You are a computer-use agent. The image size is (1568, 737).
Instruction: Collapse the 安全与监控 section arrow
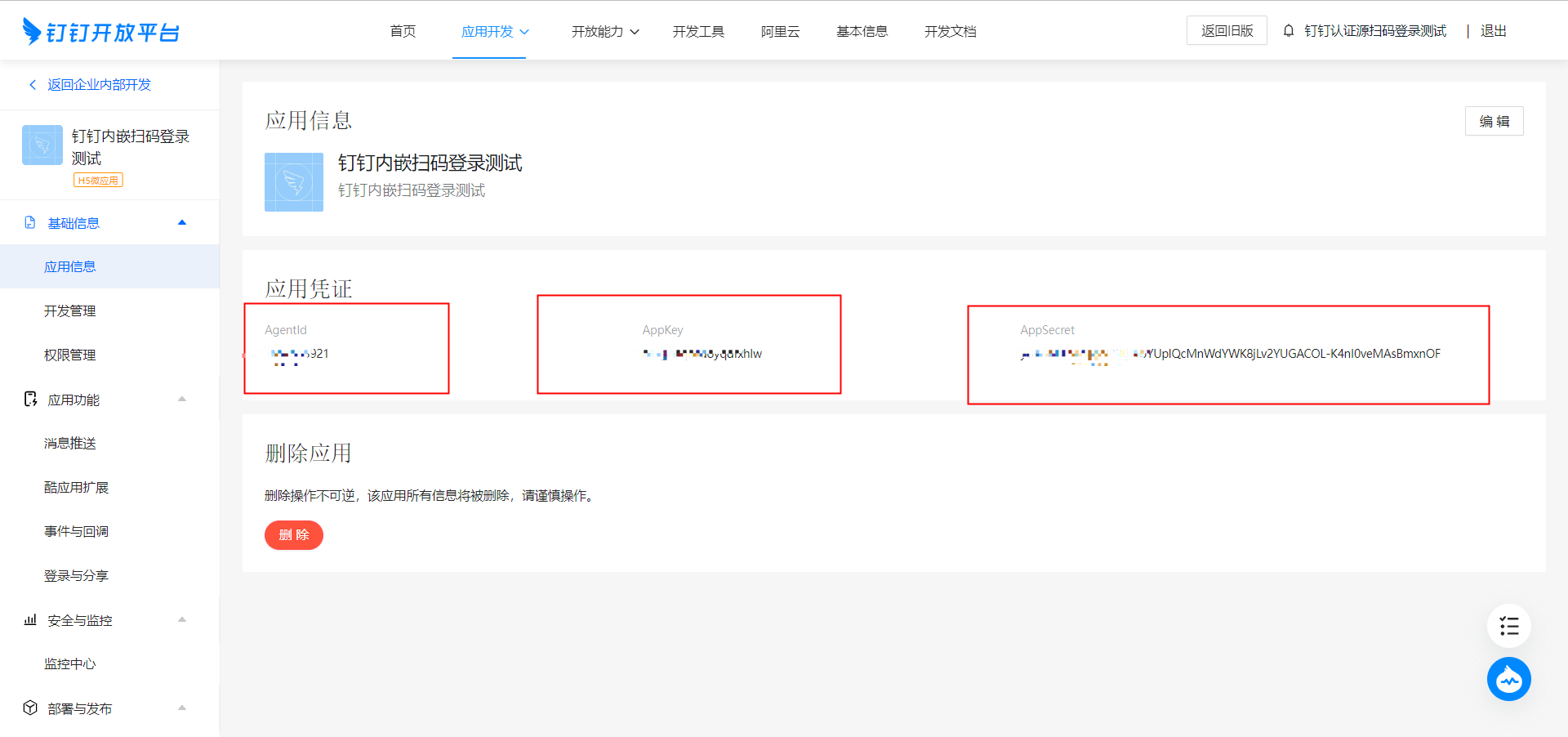(182, 620)
